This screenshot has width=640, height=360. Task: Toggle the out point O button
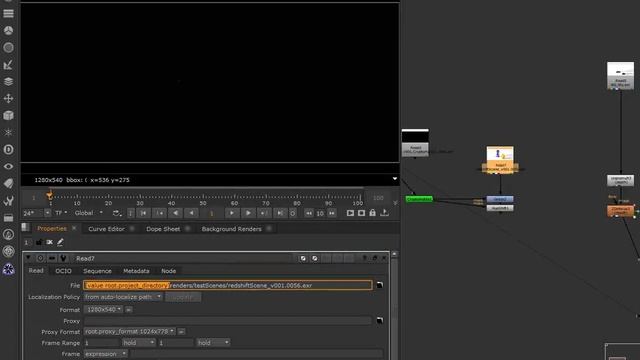coord(293,213)
